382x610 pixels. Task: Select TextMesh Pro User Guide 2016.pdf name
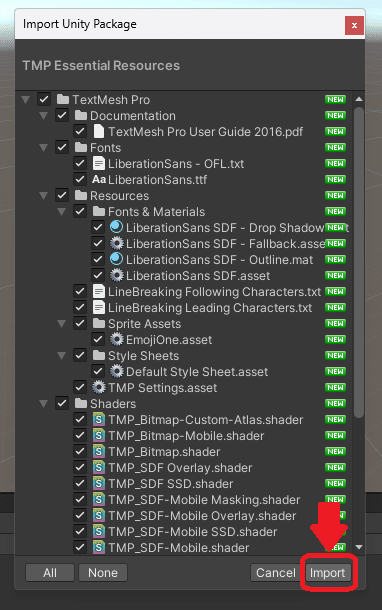pyautogui.click(x=205, y=131)
